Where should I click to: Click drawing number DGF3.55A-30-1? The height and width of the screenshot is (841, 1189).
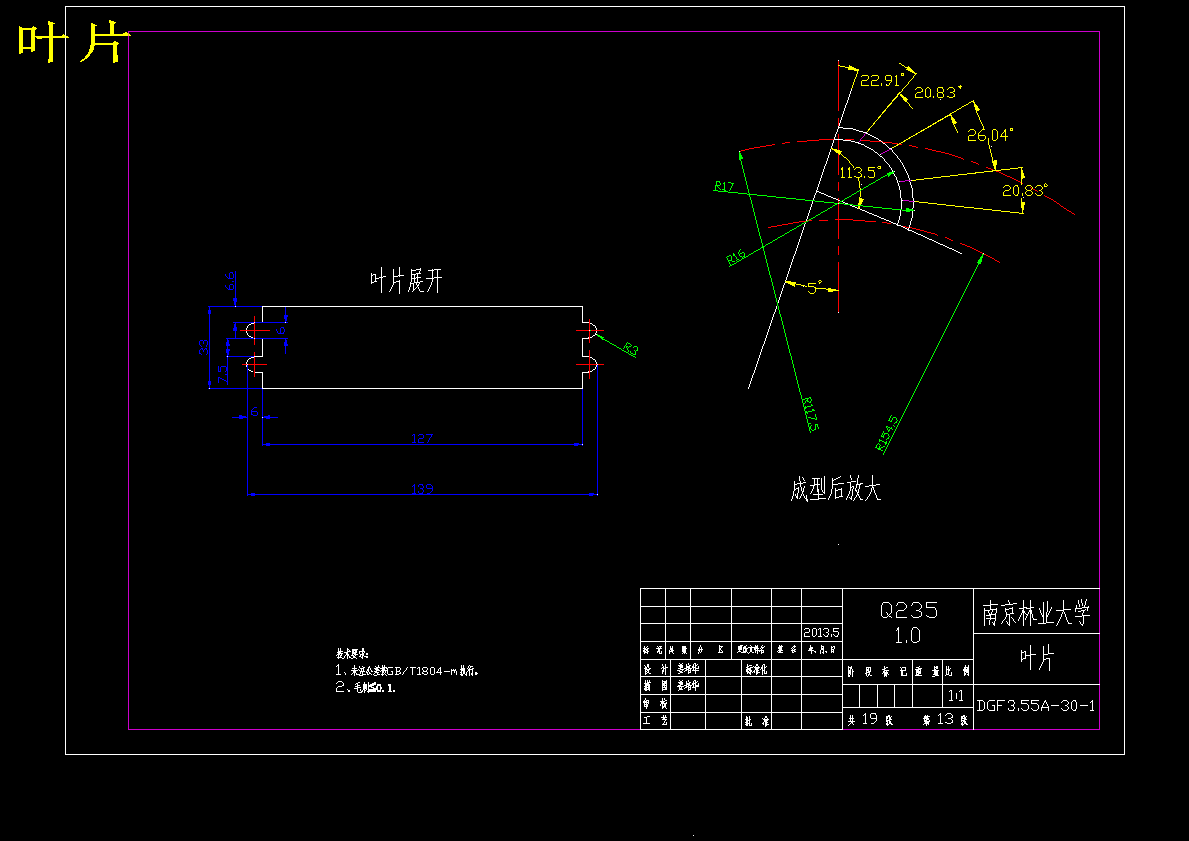[x=1036, y=705]
